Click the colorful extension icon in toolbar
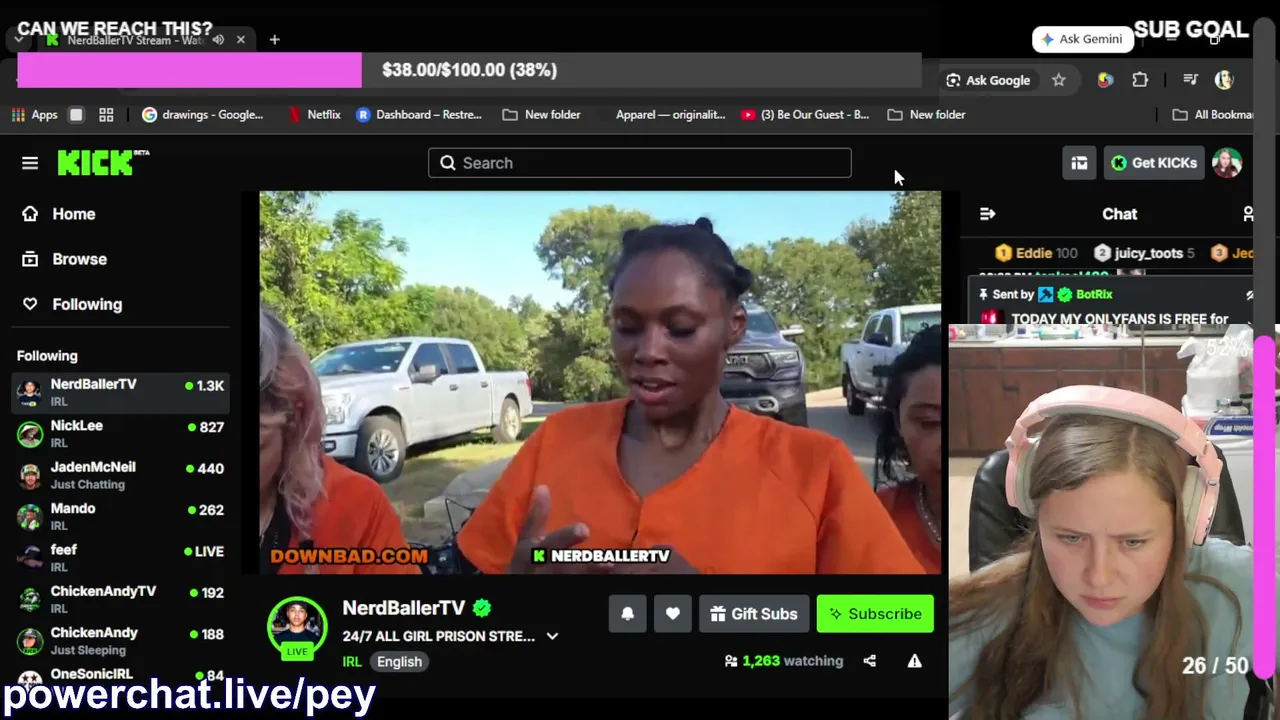The image size is (1280, 720). [1105, 80]
